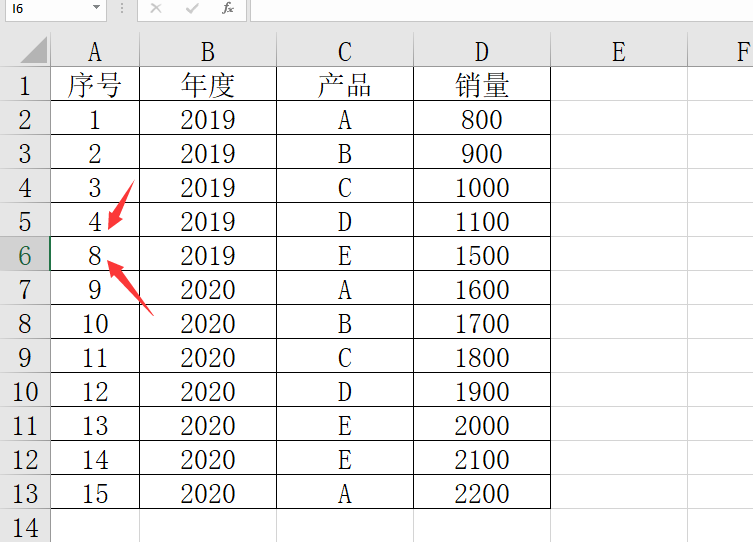This screenshot has width=753, height=542.
Task: Select column E header
Action: [619, 50]
